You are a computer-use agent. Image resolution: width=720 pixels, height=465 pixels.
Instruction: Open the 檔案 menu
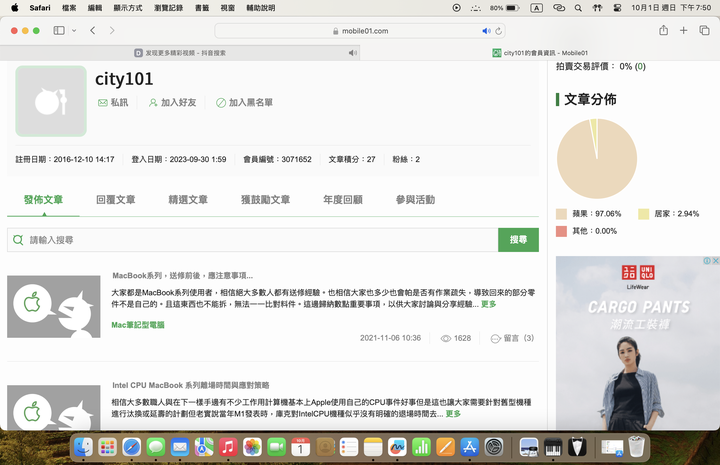point(69,8)
